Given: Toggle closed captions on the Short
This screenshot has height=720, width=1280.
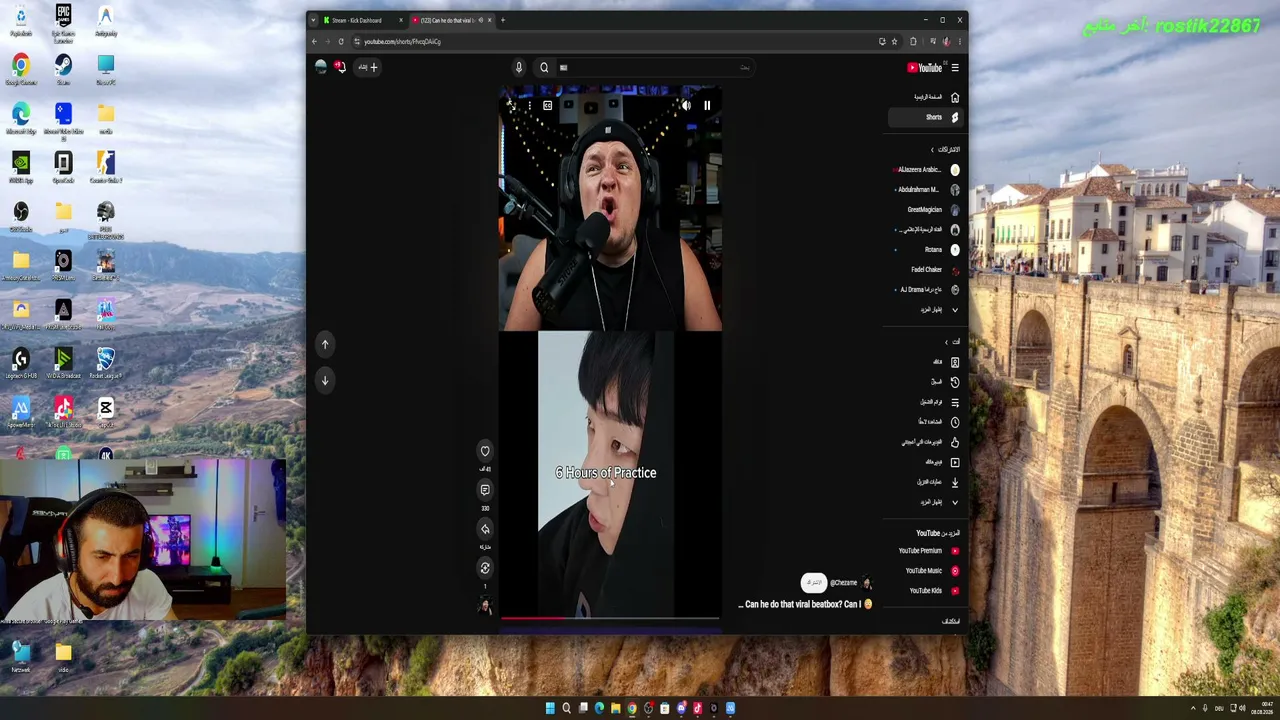Looking at the screenshot, I should pyautogui.click(x=548, y=105).
